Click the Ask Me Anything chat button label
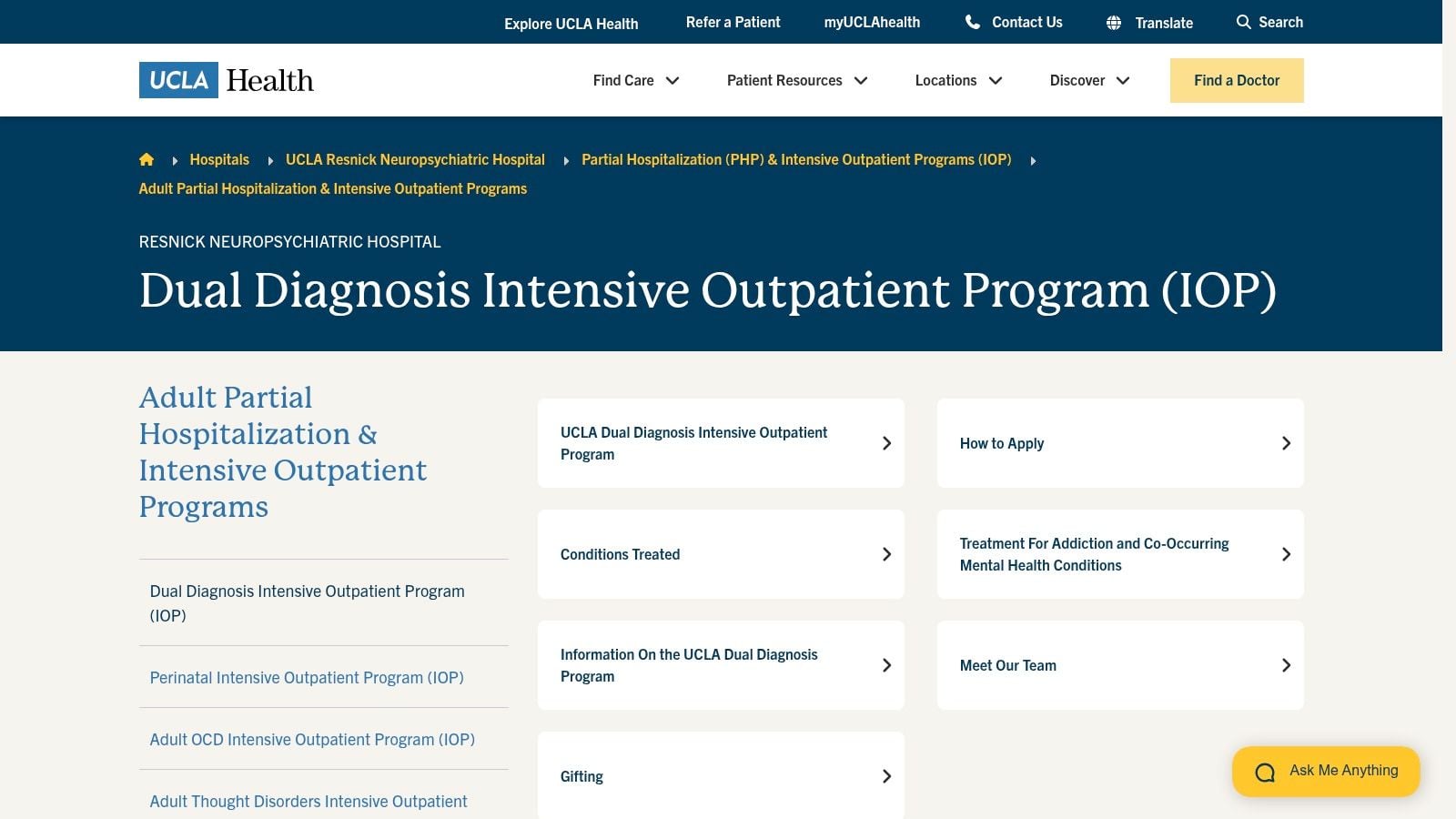 [1344, 770]
